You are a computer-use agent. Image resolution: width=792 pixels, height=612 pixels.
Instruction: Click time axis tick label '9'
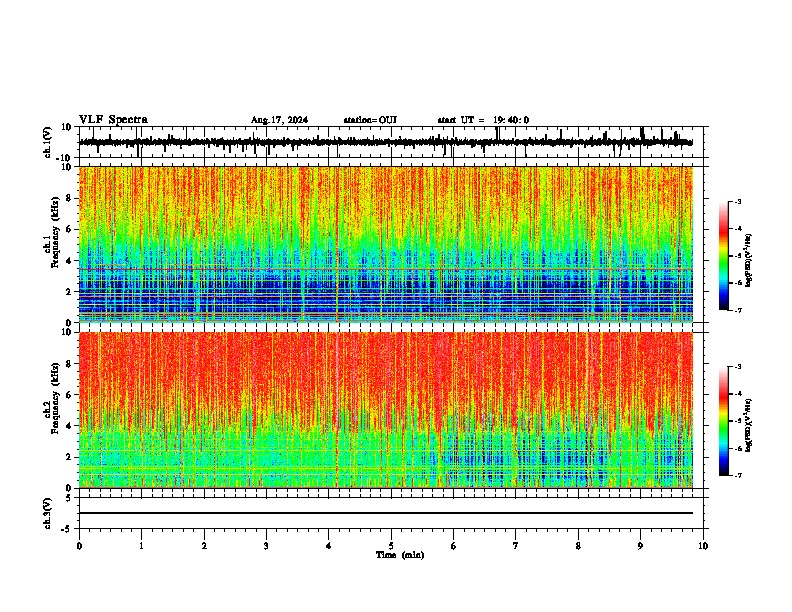point(640,546)
